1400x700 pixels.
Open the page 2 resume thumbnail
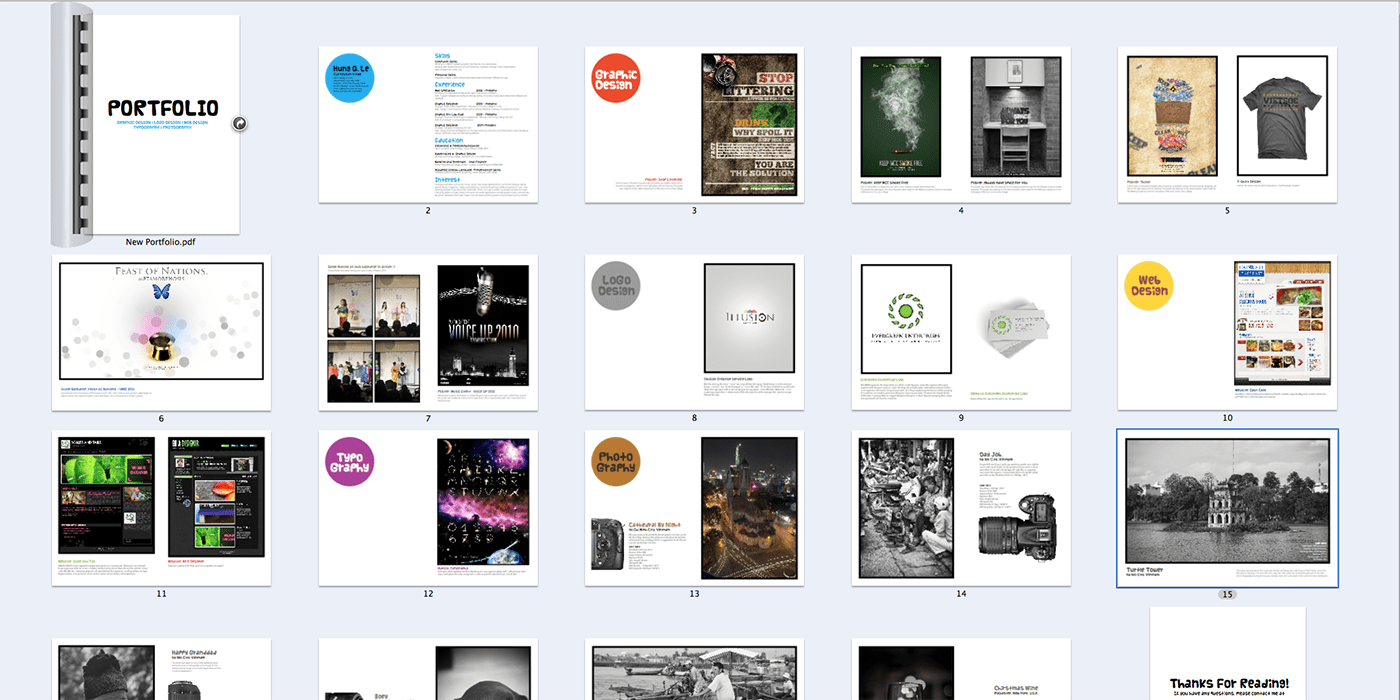coord(428,124)
